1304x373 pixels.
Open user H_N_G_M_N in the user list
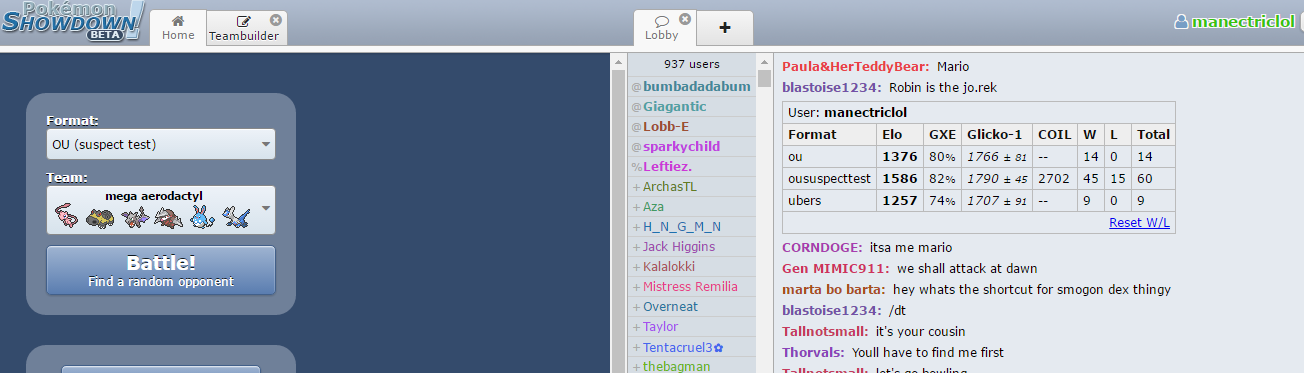pos(692,227)
